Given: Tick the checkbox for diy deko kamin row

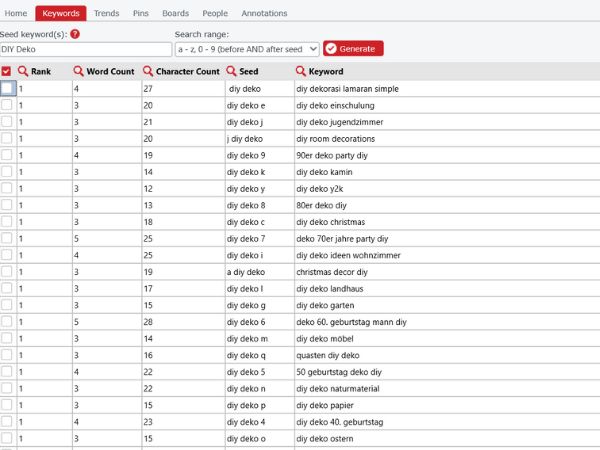Looking at the screenshot, I should pos(8,172).
